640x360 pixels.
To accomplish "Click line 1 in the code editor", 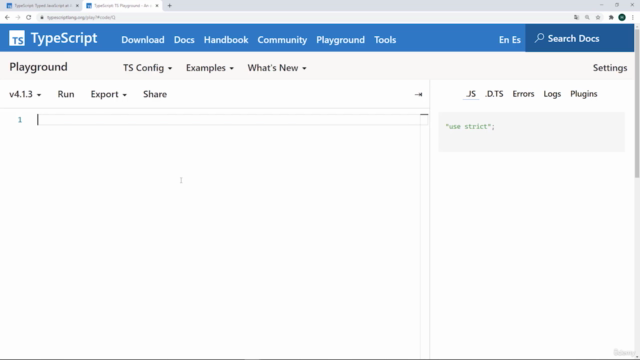I will pyautogui.click(x=229, y=120).
